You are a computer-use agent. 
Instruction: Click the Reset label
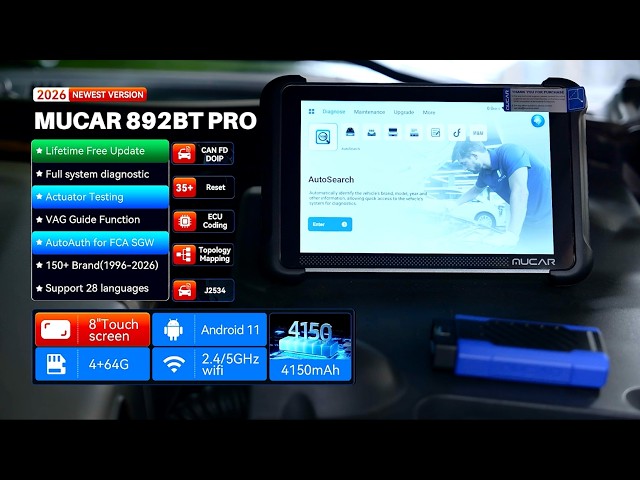pos(216,187)
